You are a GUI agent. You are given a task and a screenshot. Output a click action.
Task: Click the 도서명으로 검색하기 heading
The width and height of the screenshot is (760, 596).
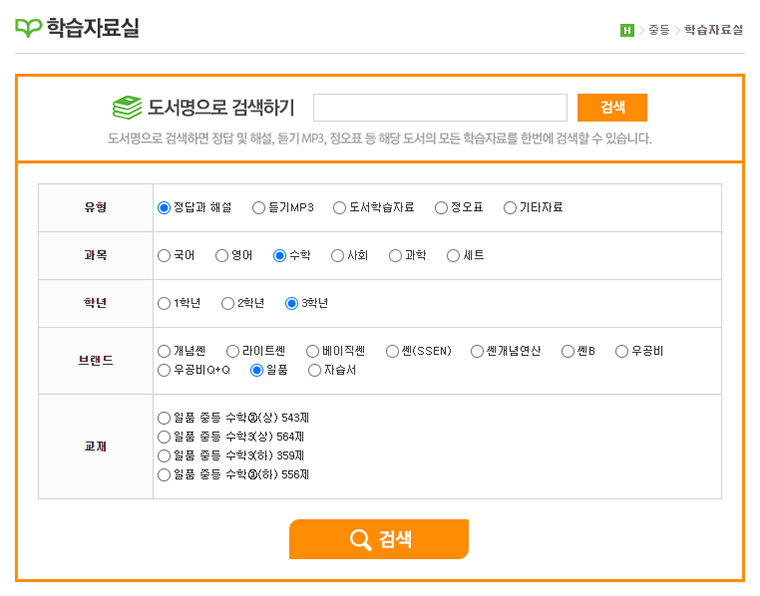(221, 107)
